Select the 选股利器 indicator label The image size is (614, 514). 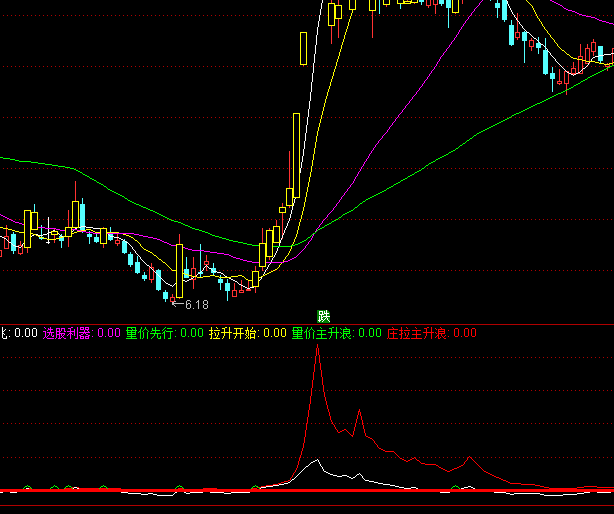point(67,333)
